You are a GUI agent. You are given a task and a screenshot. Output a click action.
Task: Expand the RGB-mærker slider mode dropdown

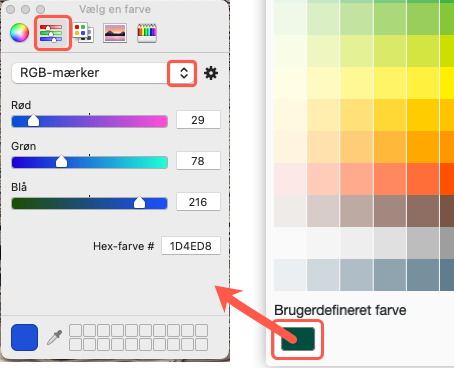click(184, 73)
